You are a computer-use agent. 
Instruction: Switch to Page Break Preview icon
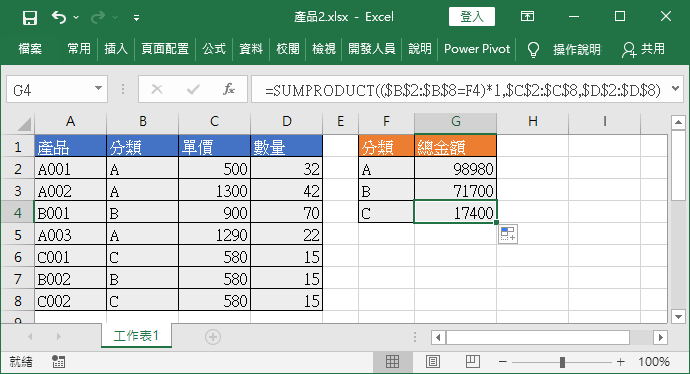click(473, 362)
